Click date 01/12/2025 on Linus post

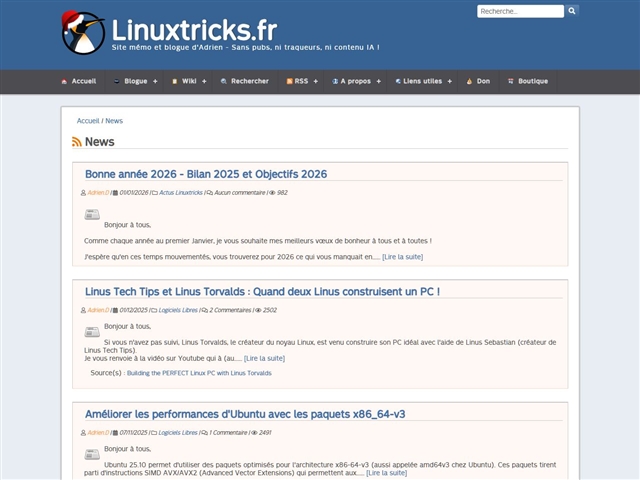(x=133, y=310)
